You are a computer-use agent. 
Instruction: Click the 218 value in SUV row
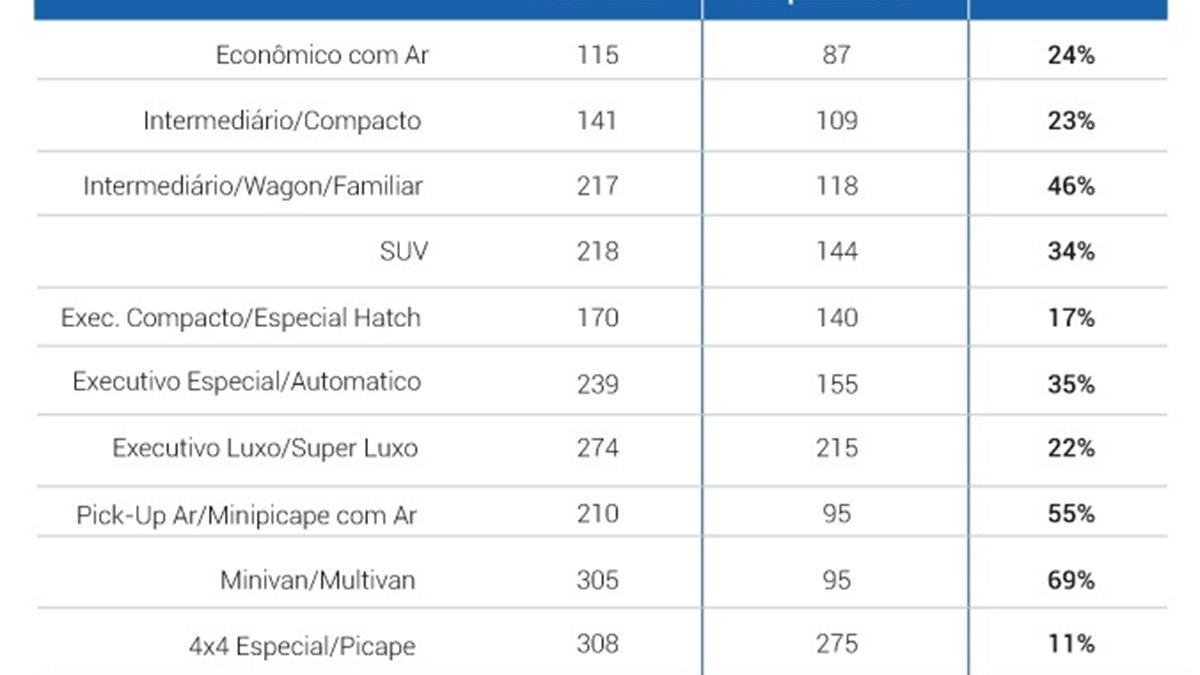pos(597,251)
